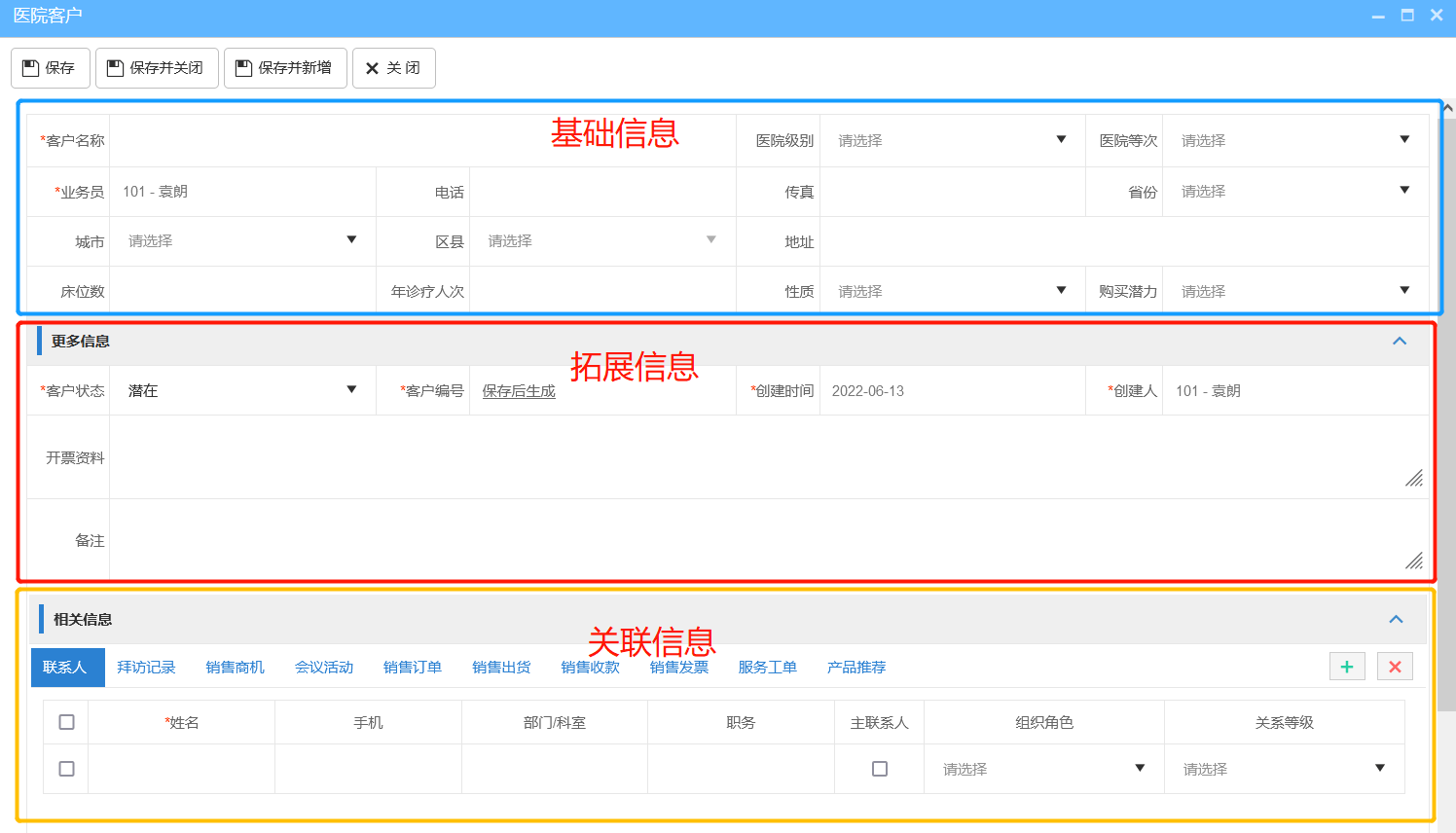Open the 购买潜力 dropdown
1456x833 pixels.
(1404, 290)
